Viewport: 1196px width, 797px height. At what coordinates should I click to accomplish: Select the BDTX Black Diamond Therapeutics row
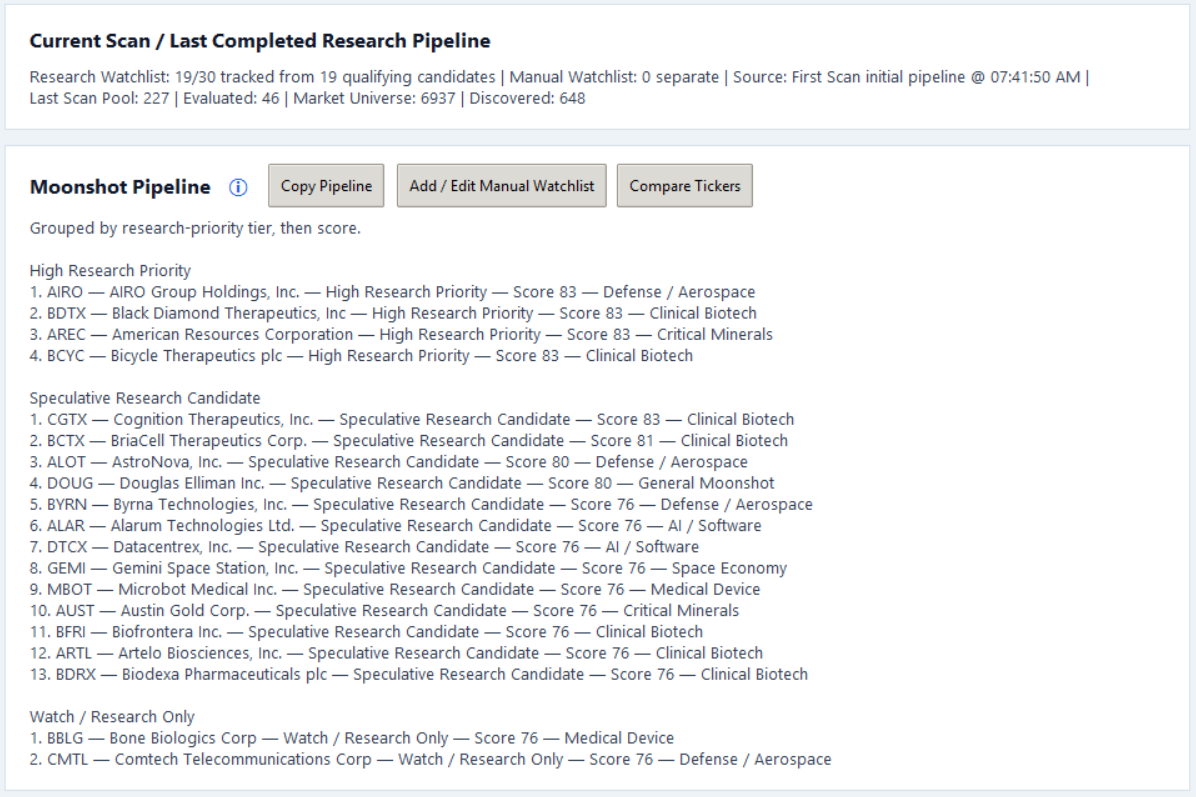[393, 313]
